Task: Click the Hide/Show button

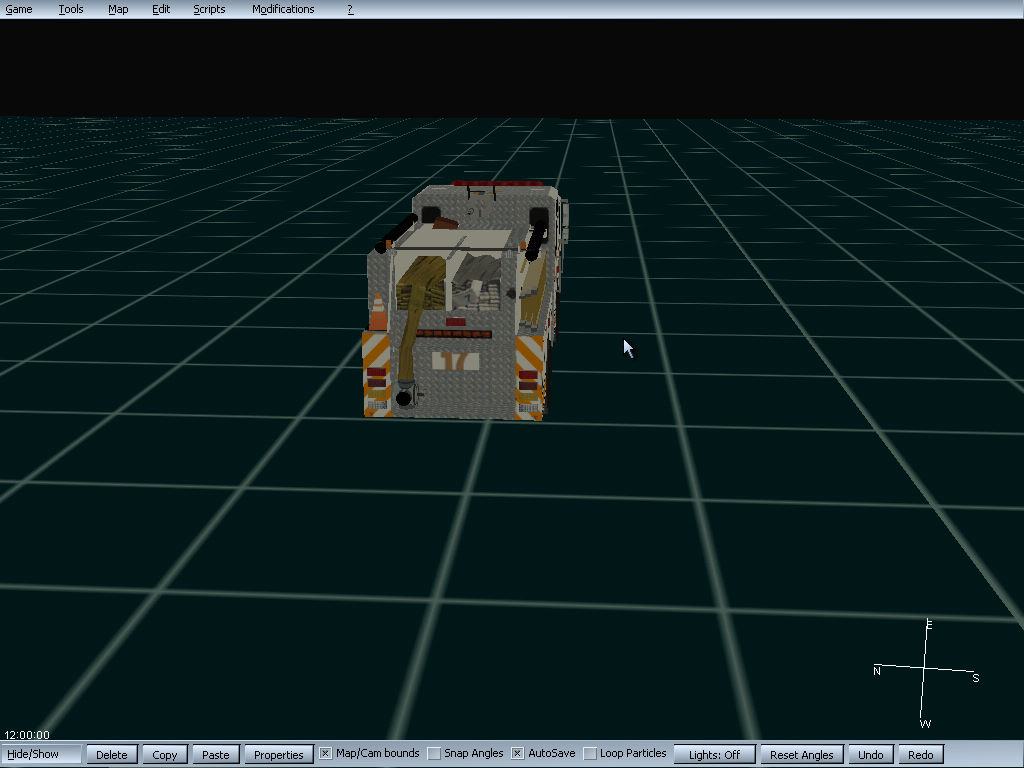Action: [41, 754]
